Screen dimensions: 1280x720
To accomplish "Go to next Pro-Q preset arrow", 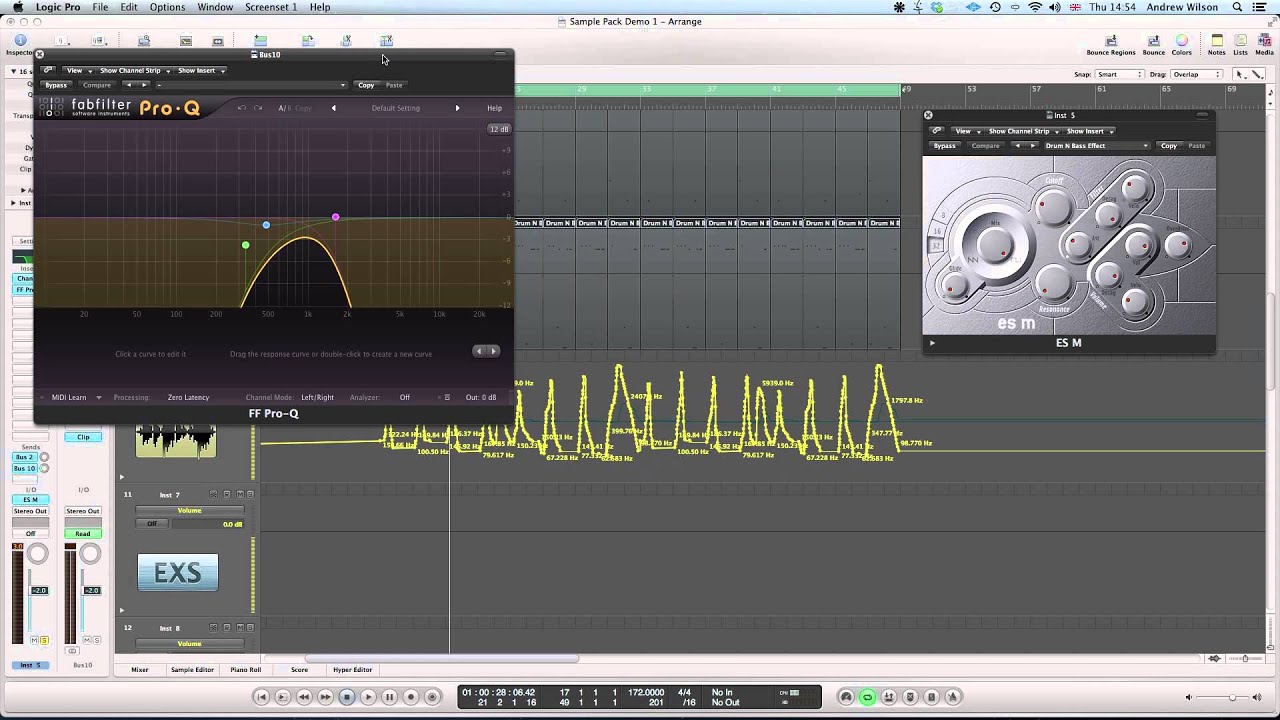I will tap(457, 108).
